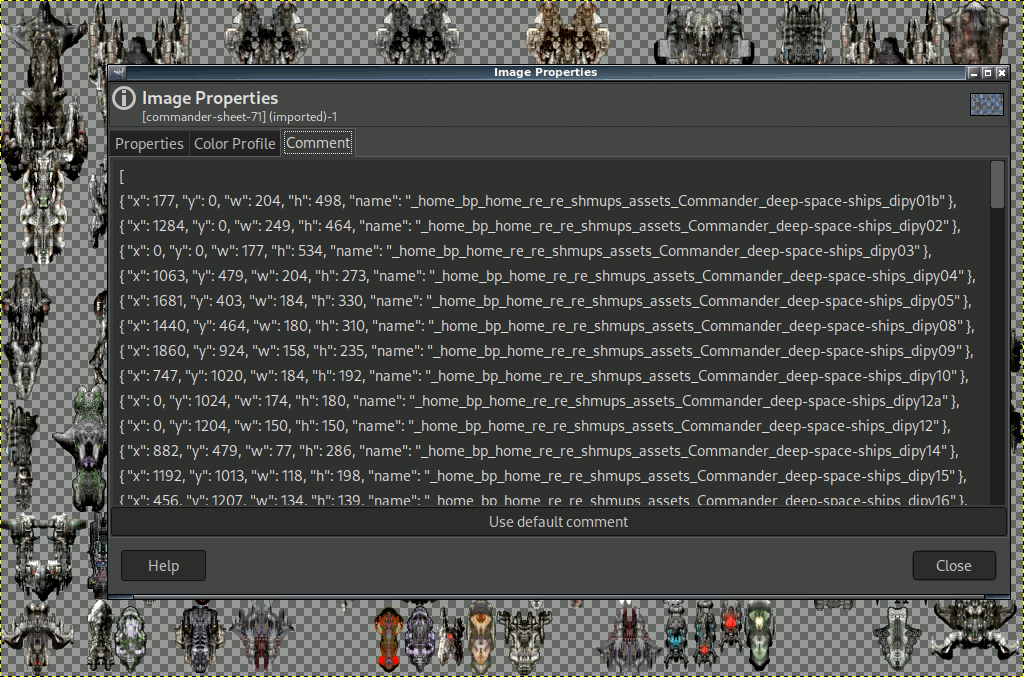
Task: Close dialog using title bar X icon
Action: pyautogui.click(x=1001, y=73)
